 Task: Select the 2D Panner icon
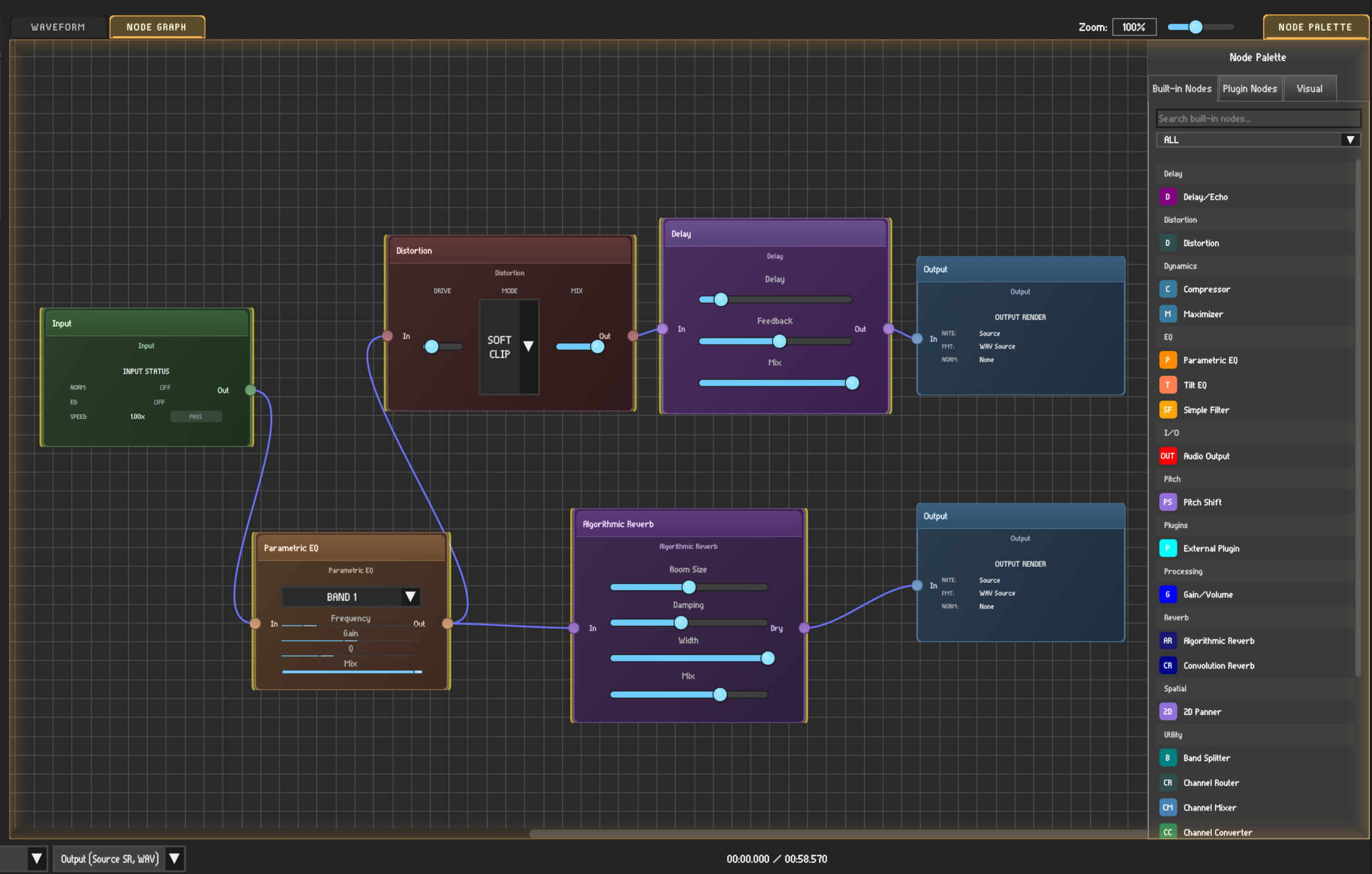1167,712
